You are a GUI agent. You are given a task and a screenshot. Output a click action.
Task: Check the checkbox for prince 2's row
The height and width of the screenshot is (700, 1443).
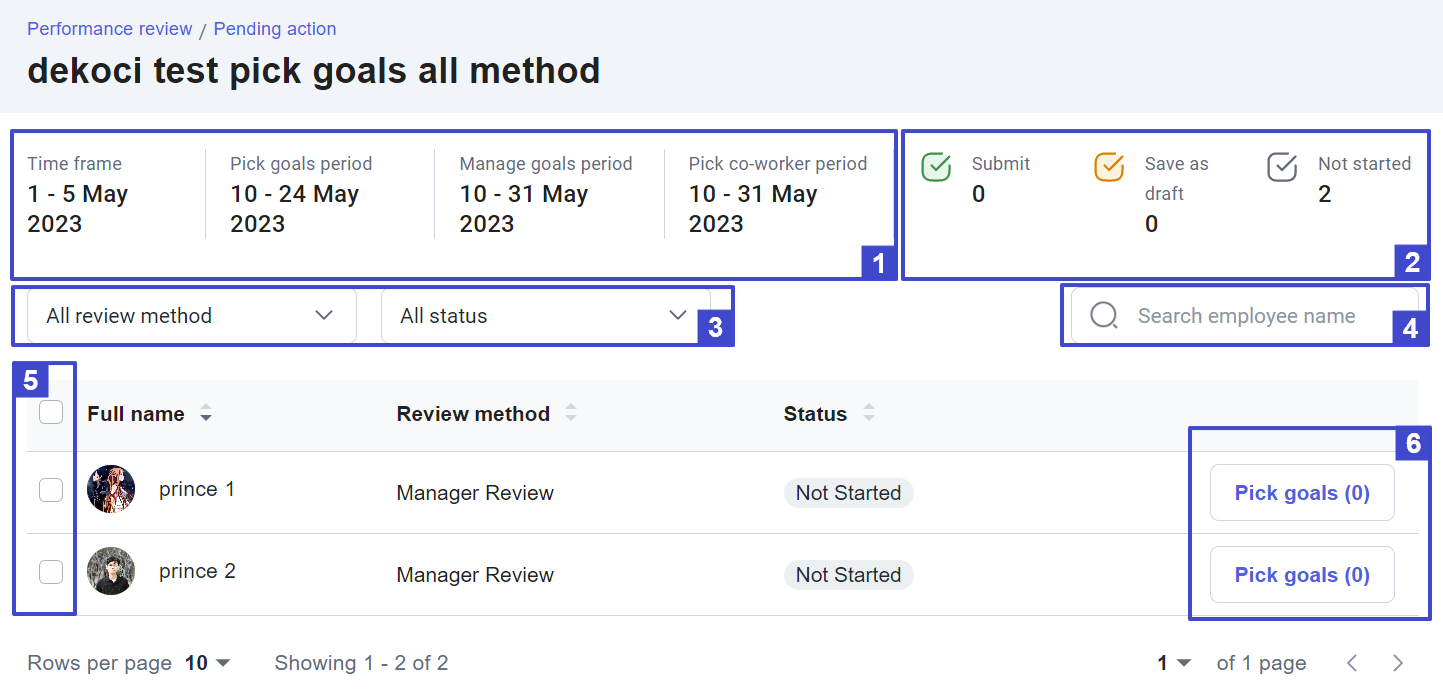click(x=50, y=571)
